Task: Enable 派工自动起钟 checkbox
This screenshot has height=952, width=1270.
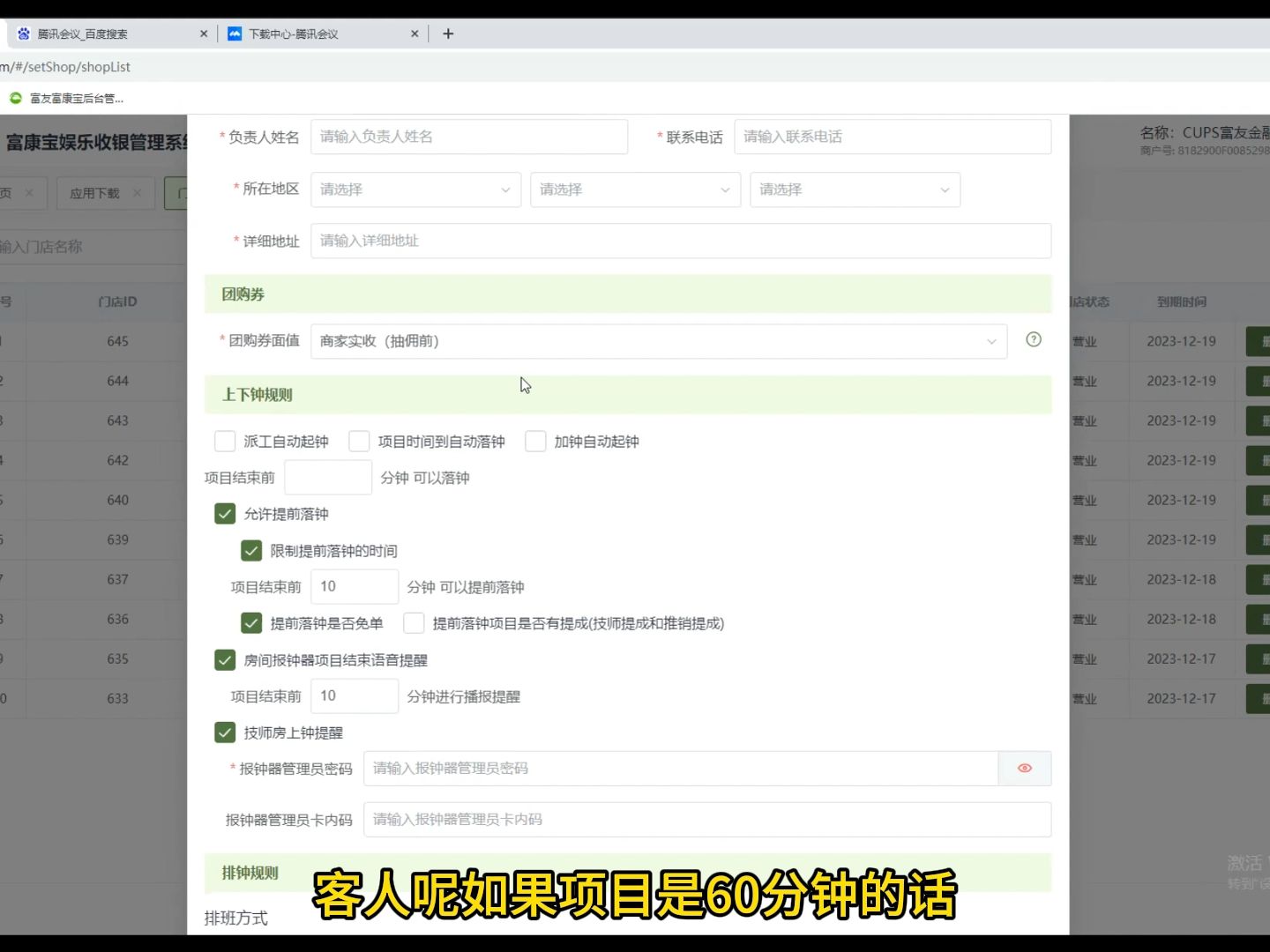Action: (225, 441)
